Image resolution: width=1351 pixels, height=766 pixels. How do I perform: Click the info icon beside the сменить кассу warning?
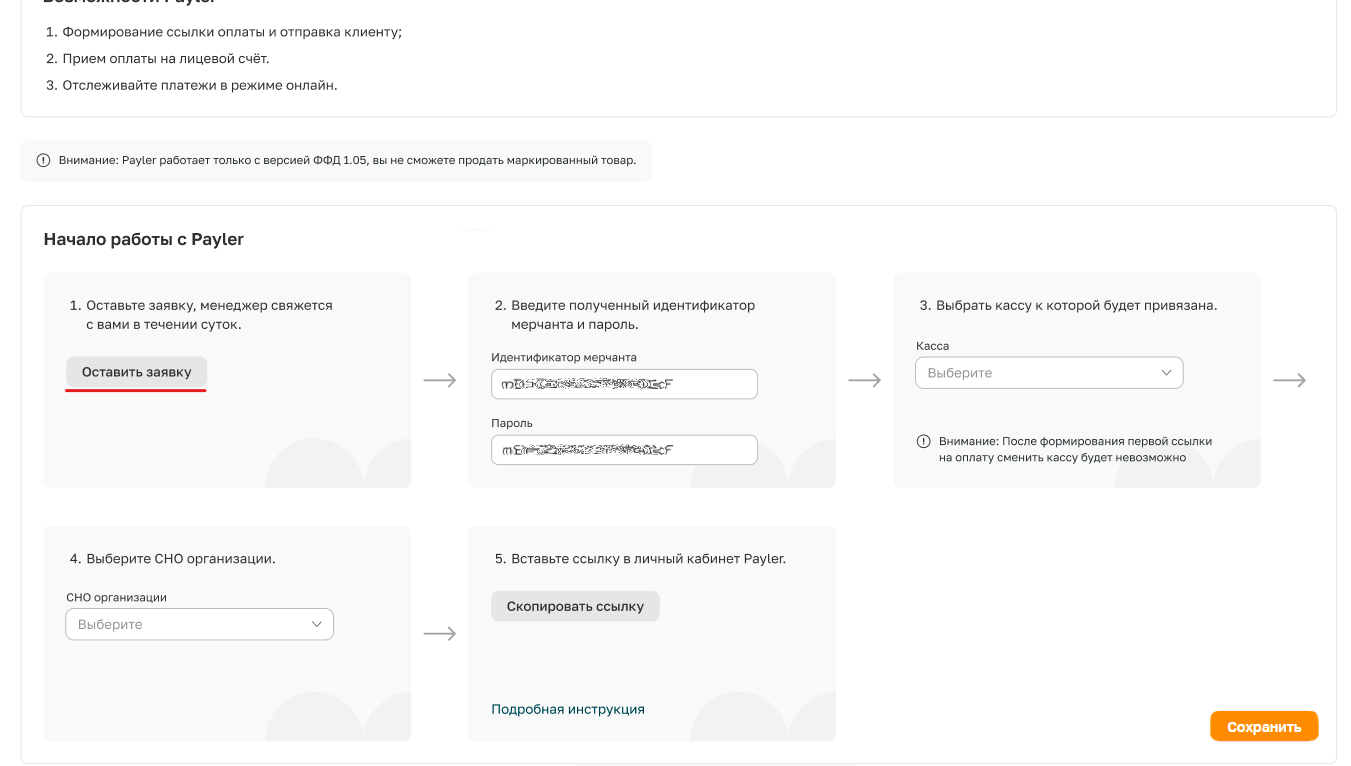[x=924, y=441]
